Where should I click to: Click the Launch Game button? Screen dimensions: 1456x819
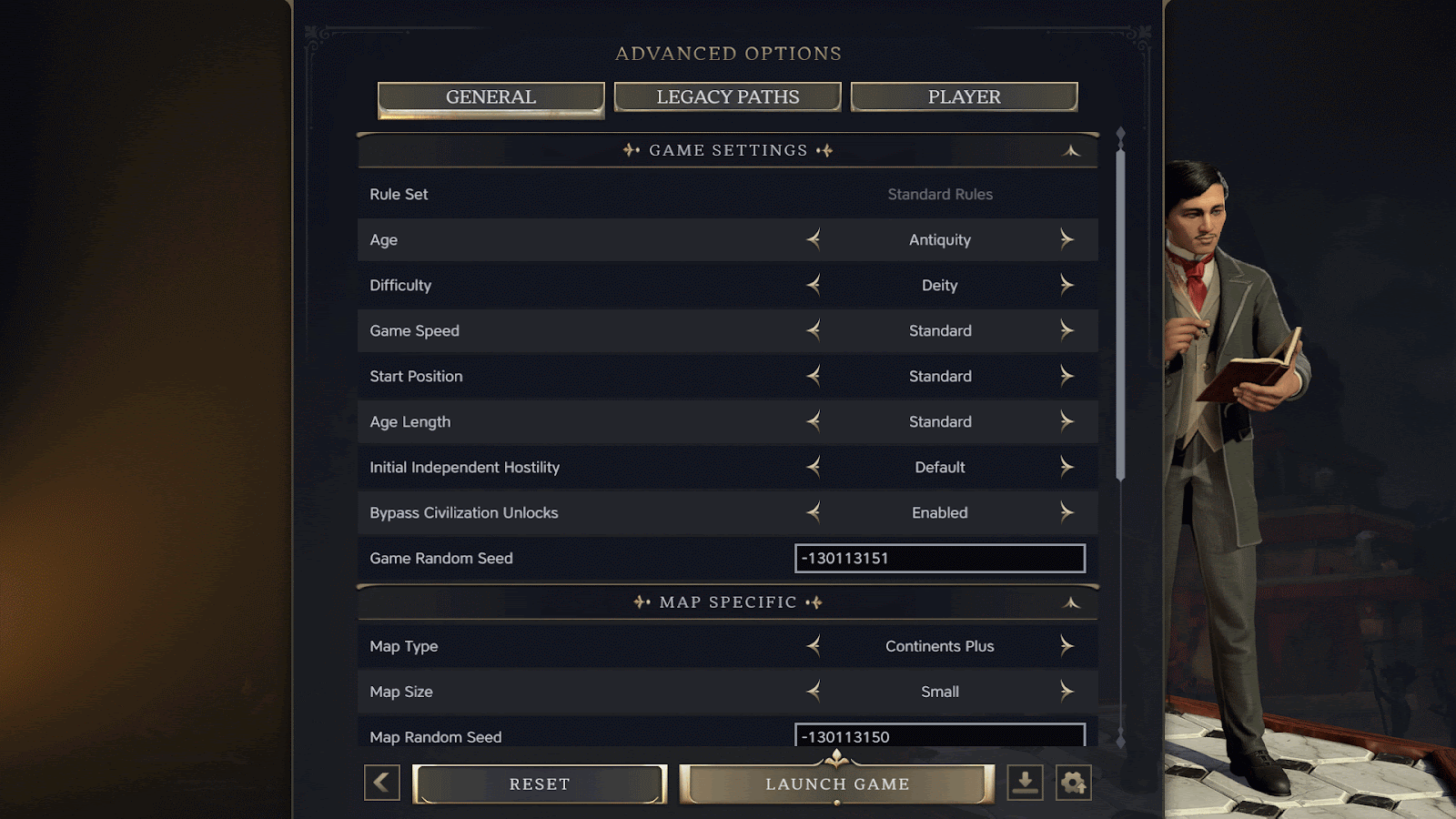[x=837, y=784]
